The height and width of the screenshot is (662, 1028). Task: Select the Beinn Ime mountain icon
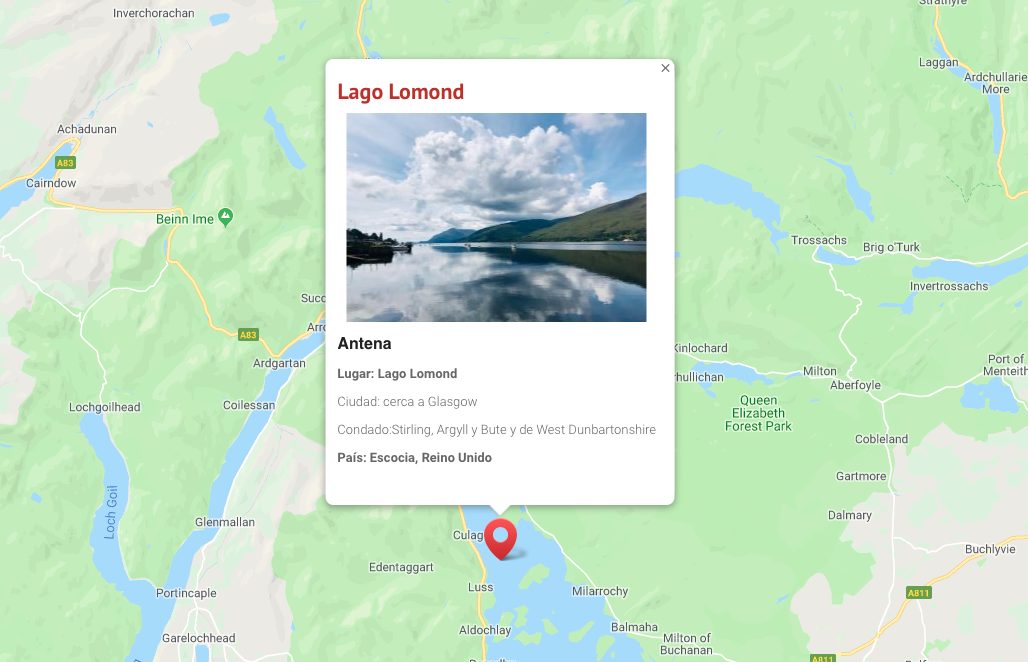225,217
